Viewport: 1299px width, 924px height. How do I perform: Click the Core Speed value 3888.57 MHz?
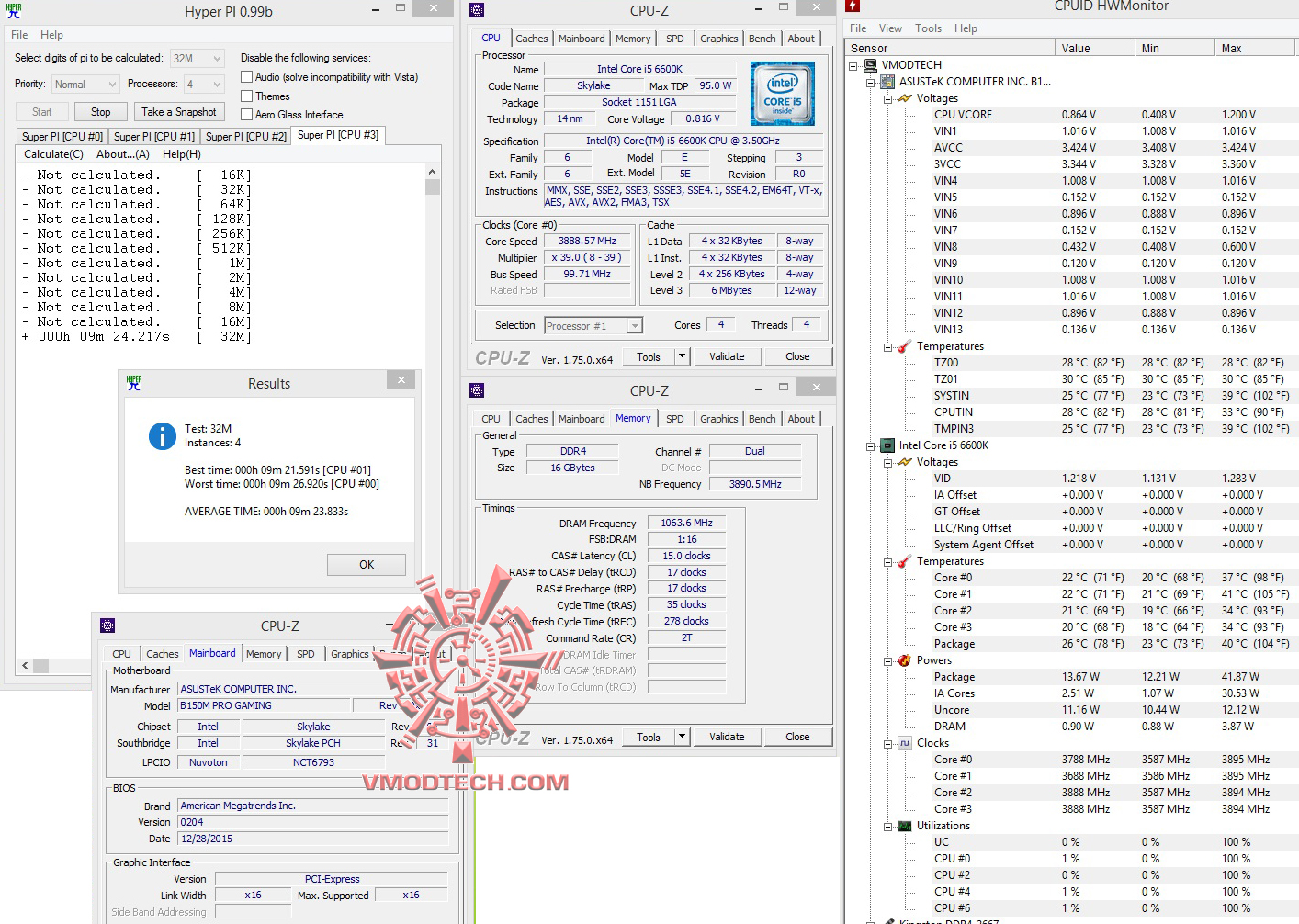pyautogui.click(x=588, y=242)
